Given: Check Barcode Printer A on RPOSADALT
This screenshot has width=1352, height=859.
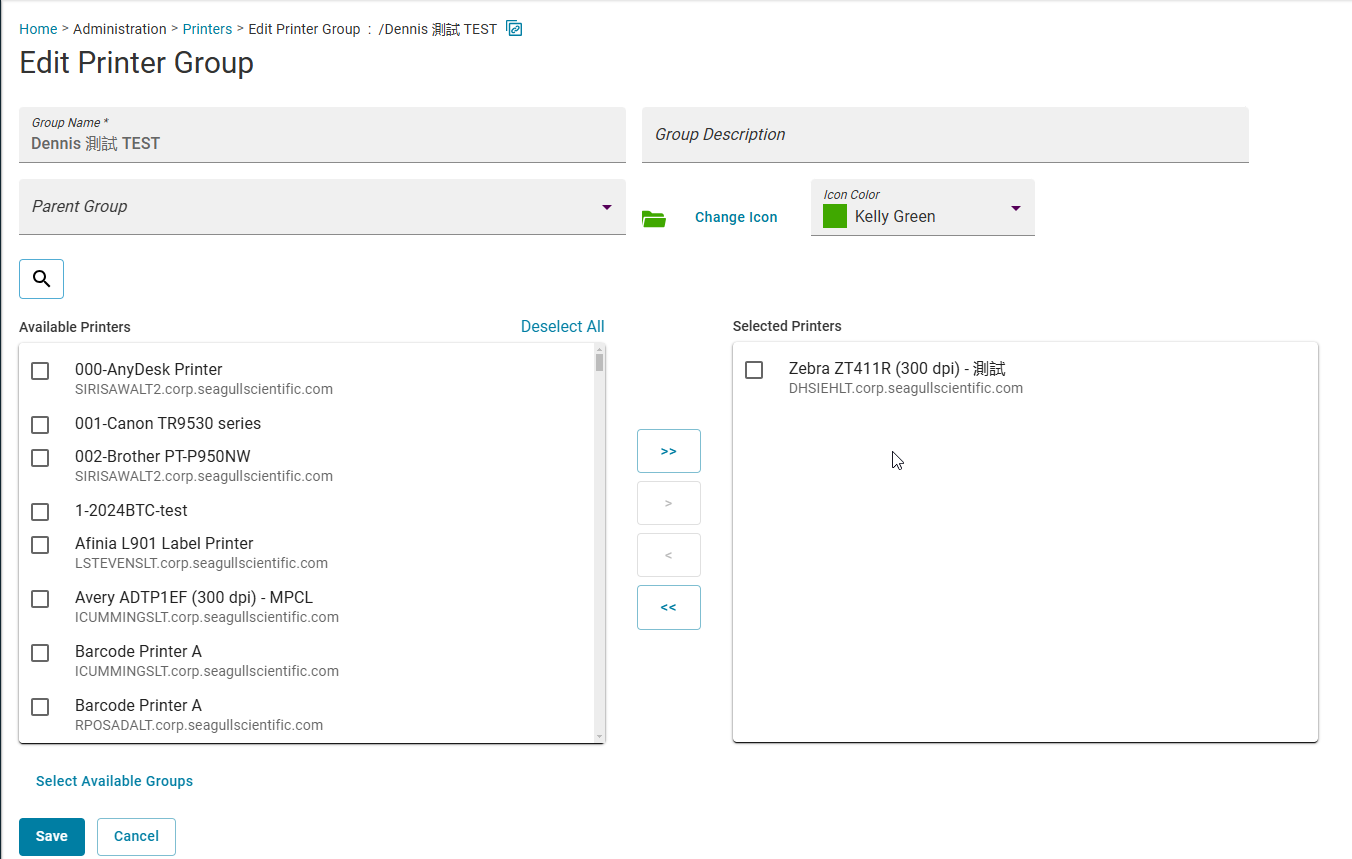Looking at the screenshot, I should (x=40, y=707).
